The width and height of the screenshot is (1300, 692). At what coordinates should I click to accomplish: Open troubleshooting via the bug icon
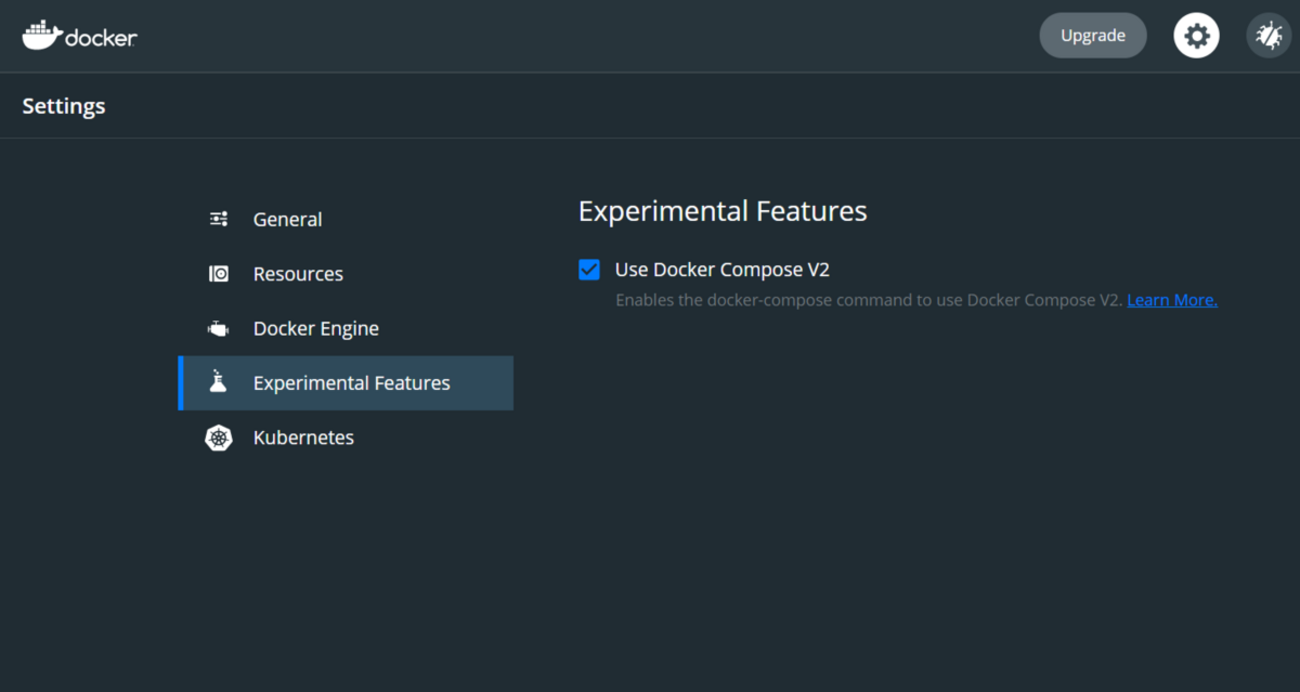coord(1268,36)
